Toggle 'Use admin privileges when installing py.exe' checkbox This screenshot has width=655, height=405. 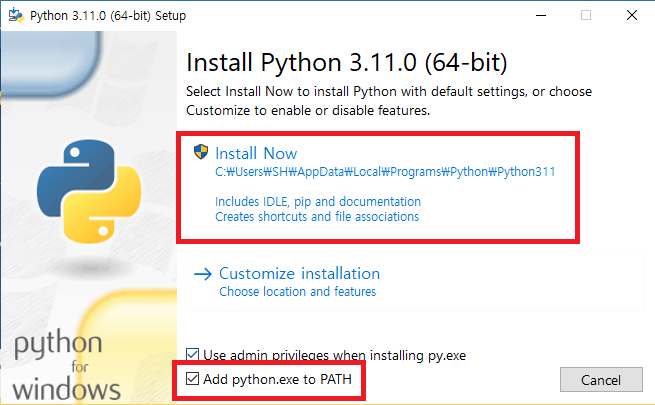192,354
